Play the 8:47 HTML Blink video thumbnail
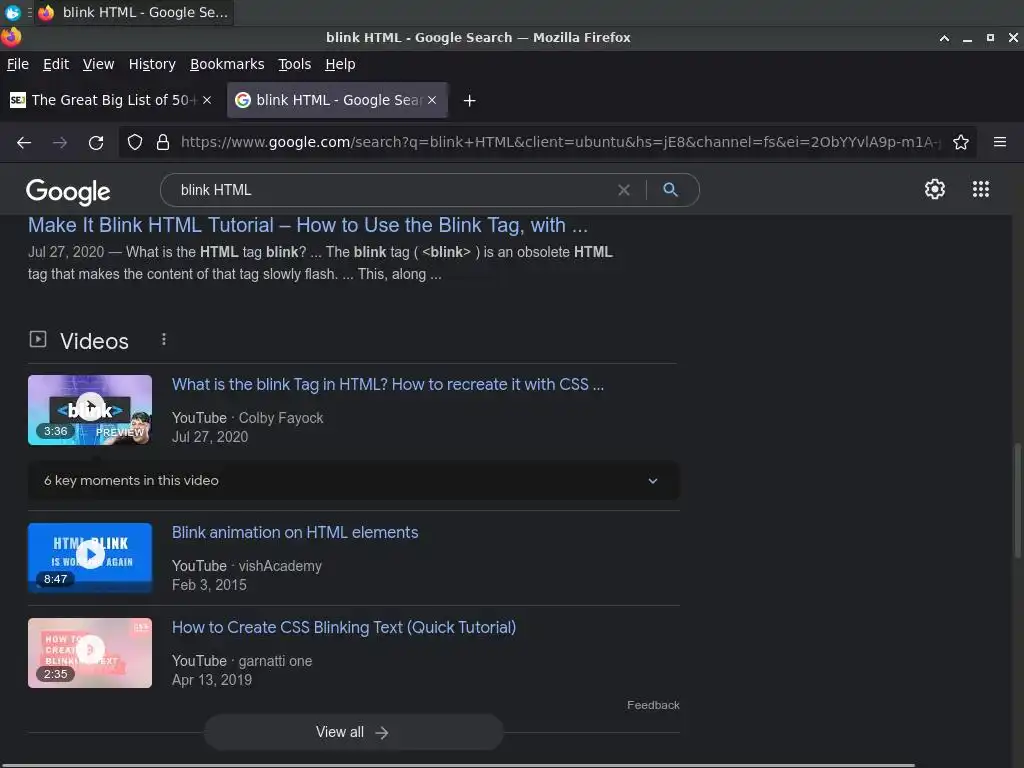1024x768 pixels. (x=90, y=558)
